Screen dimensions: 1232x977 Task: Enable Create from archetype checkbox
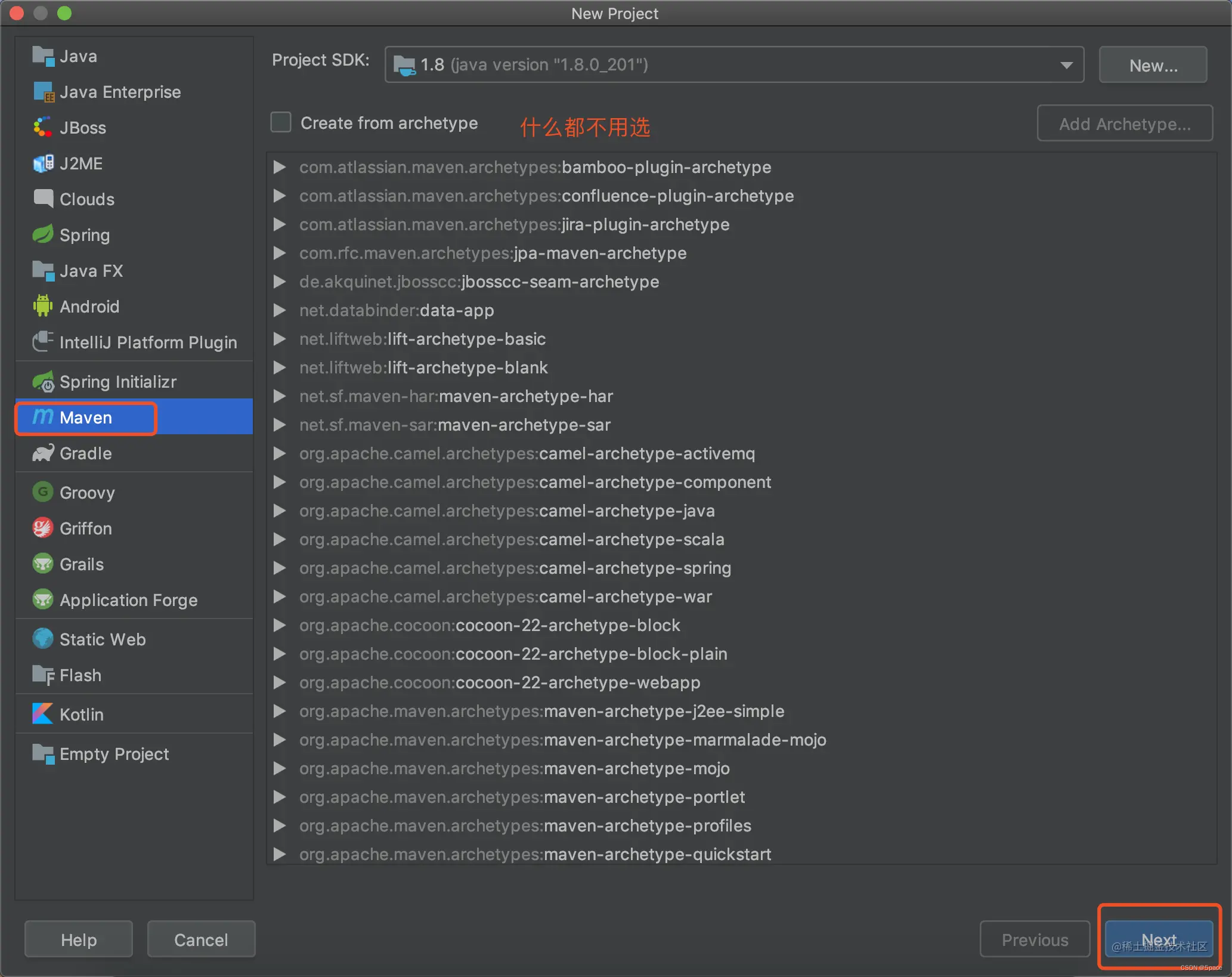(x=281, y=123)
